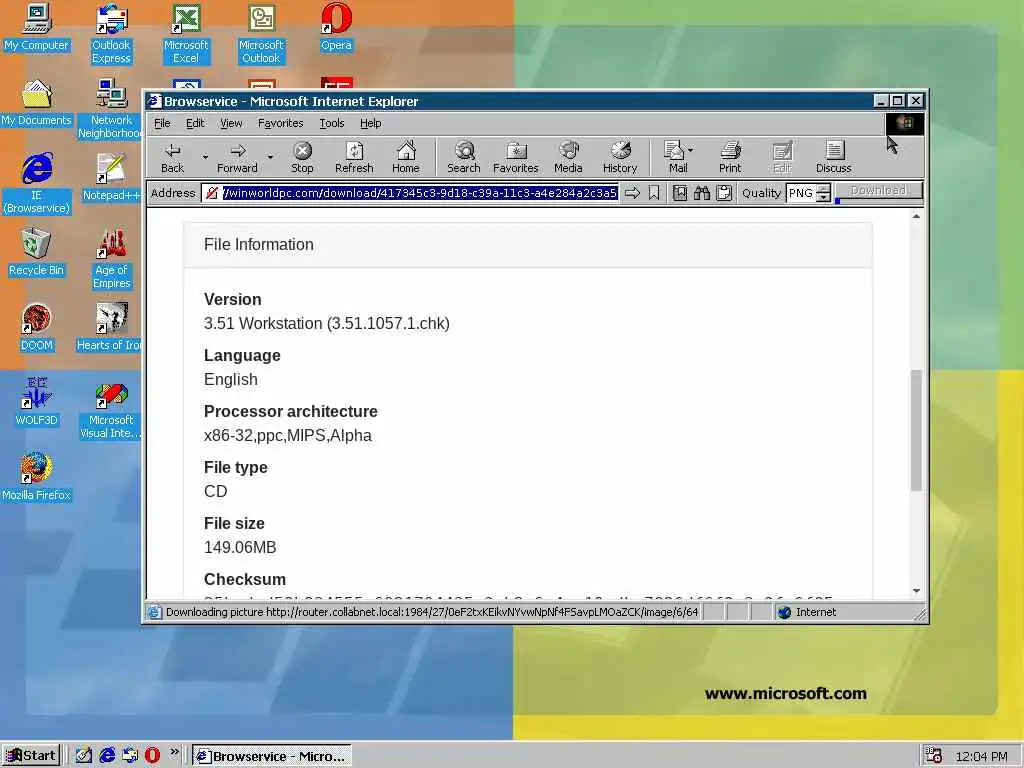
Task: Click the Download button in the address toolbar
Action: point(878,191)
